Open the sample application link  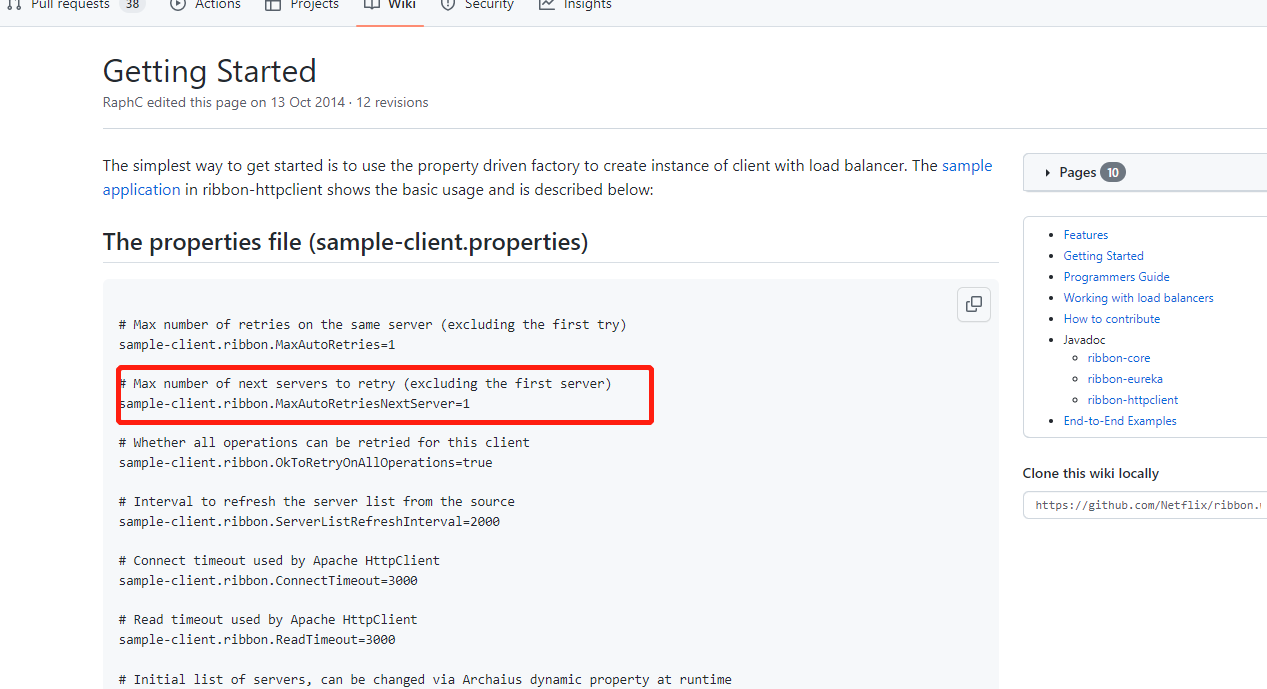tap(966, 165)
